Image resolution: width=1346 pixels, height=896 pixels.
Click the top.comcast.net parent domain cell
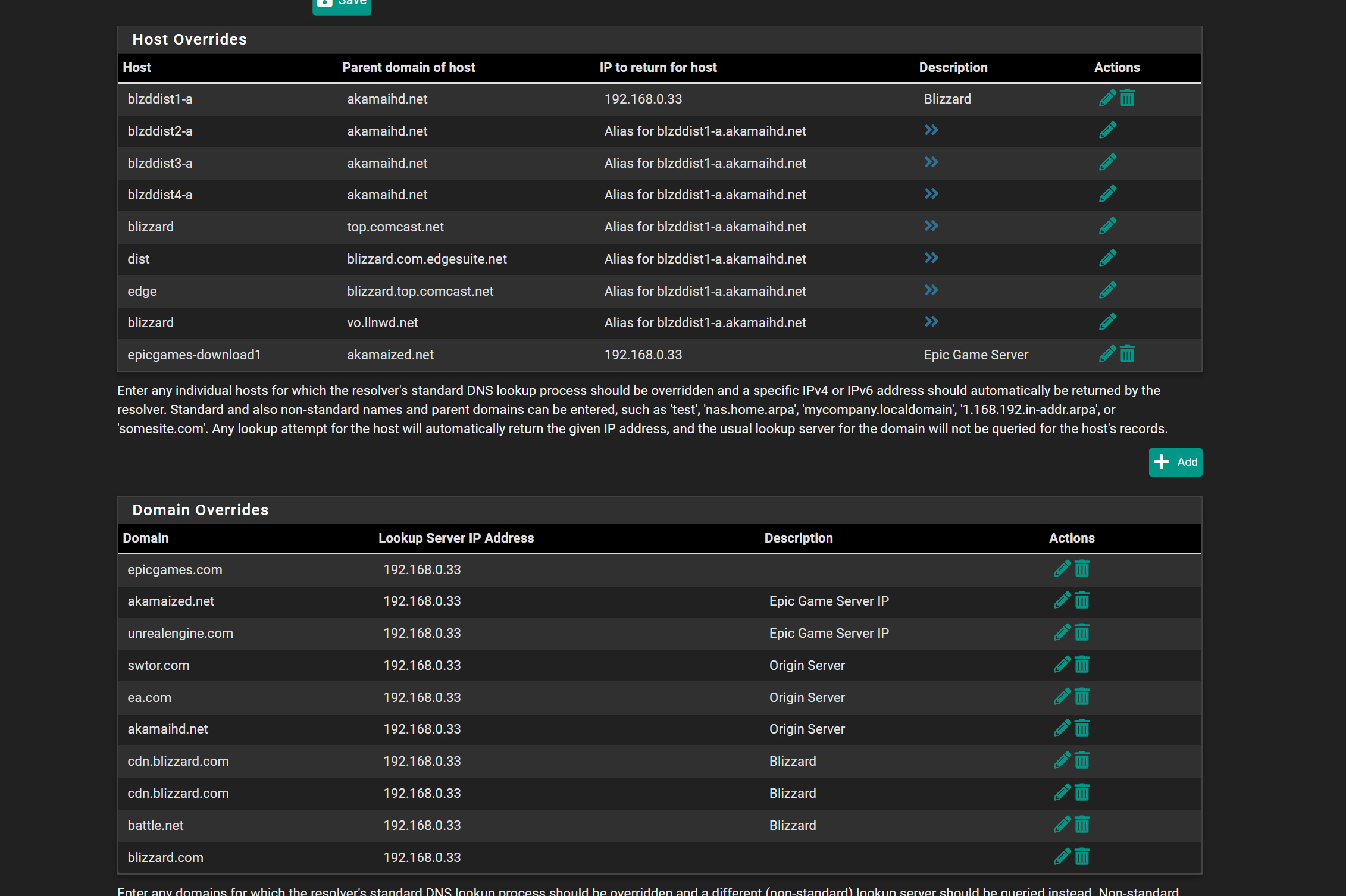(395, 227)
